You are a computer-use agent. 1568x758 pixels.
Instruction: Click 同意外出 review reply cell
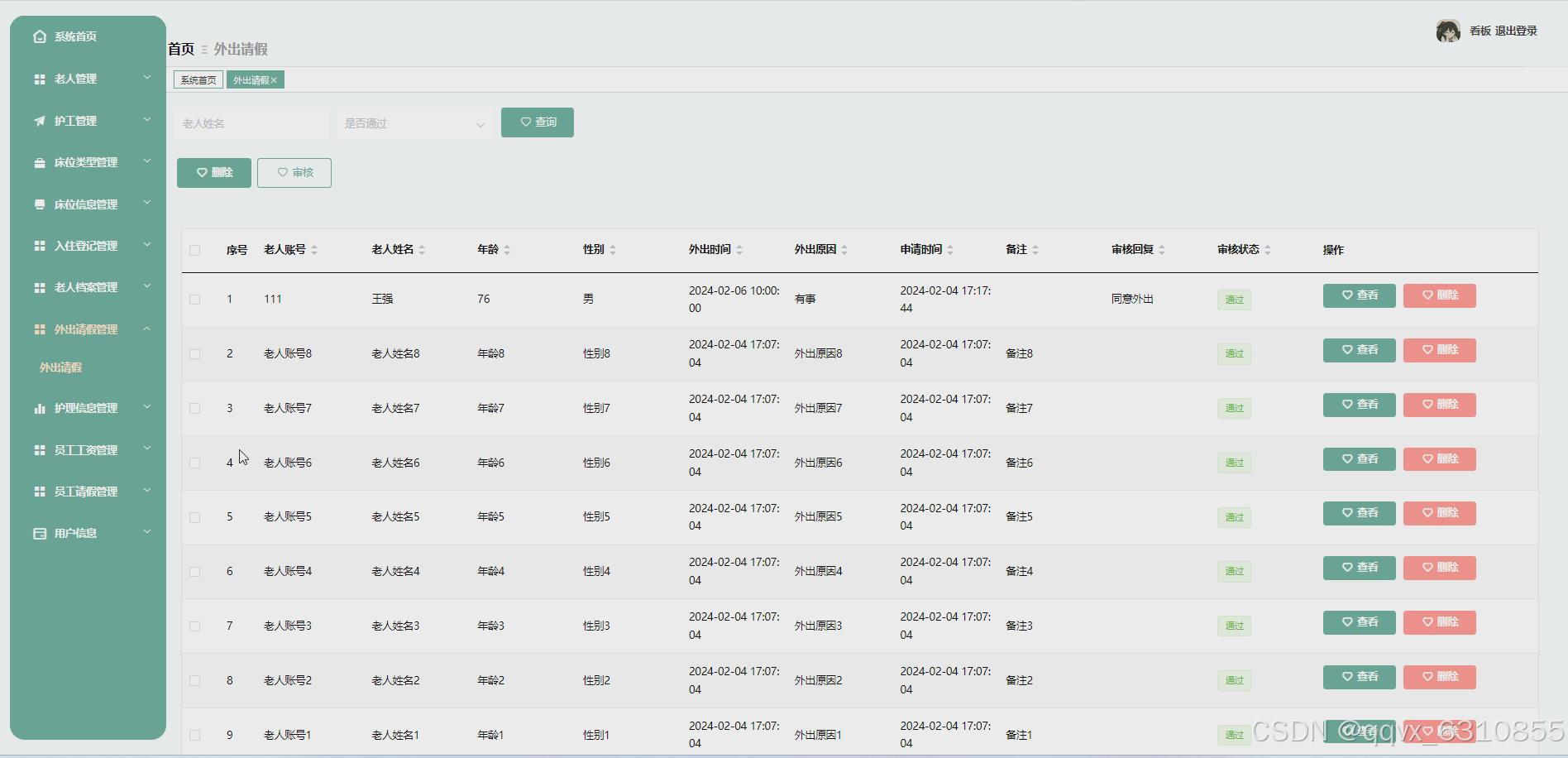click(x=1132, y=300)
